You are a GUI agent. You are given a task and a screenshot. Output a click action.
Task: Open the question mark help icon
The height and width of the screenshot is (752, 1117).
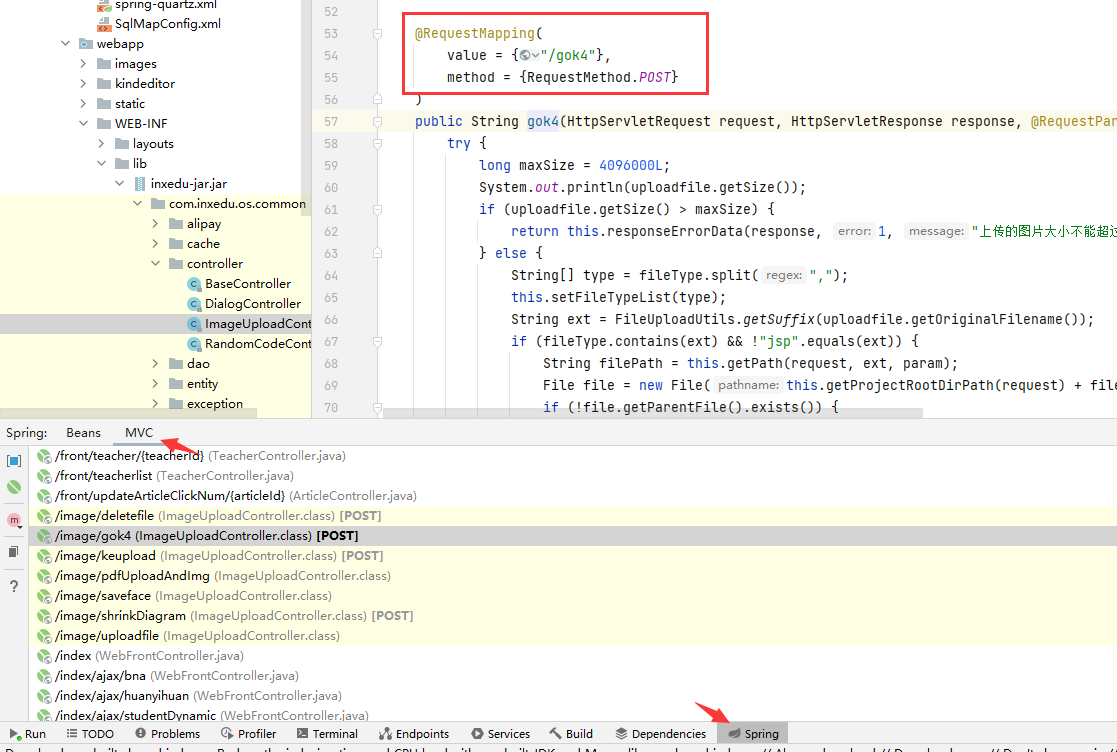(14, 586)
